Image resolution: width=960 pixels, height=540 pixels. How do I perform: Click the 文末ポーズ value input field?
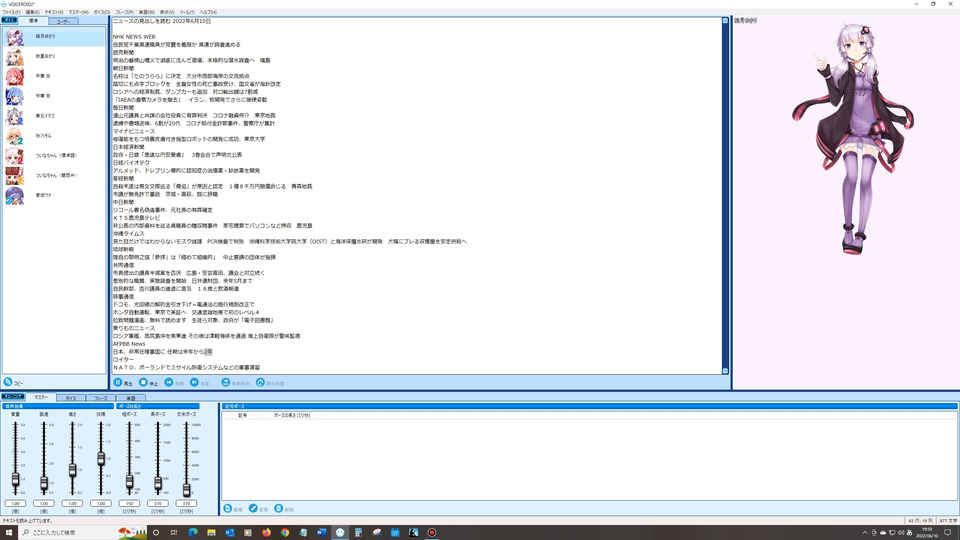[x=186, y=503]
